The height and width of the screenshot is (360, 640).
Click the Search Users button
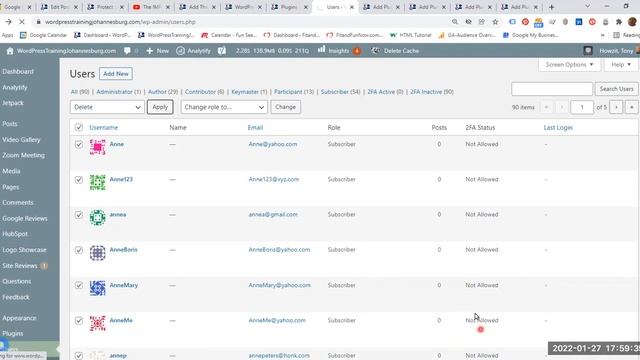point(616,89)
